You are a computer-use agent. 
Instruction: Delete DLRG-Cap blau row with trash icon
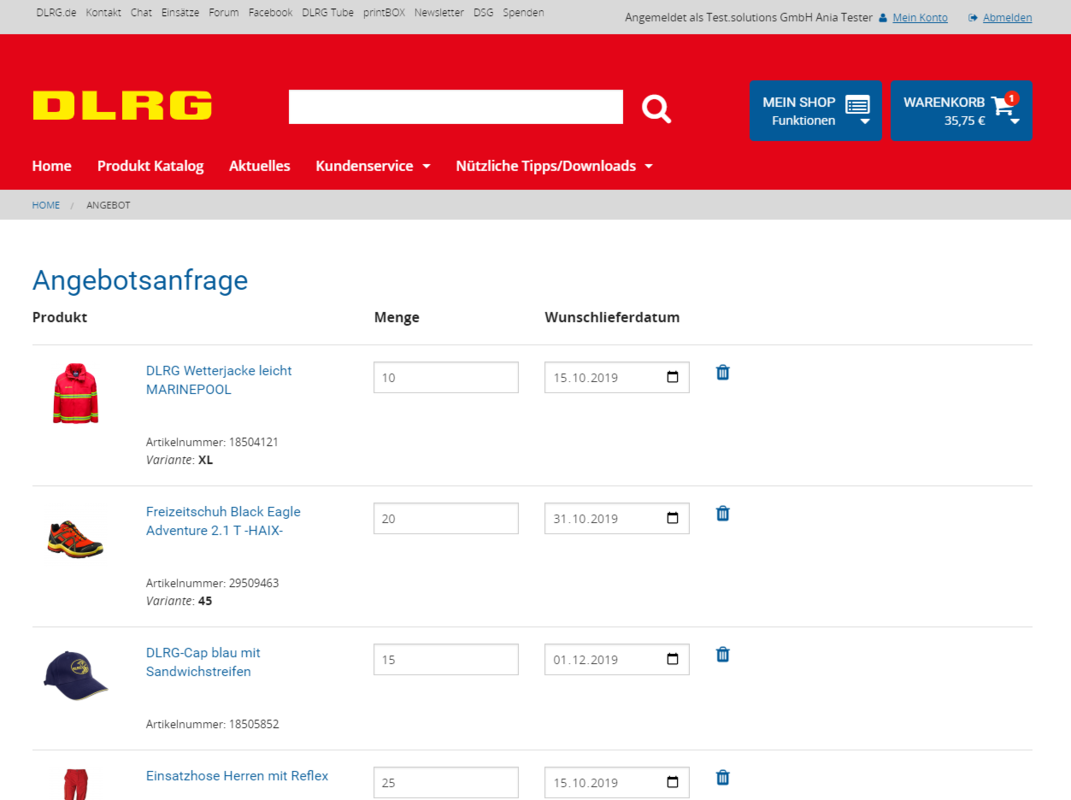(x=723, y=654)
